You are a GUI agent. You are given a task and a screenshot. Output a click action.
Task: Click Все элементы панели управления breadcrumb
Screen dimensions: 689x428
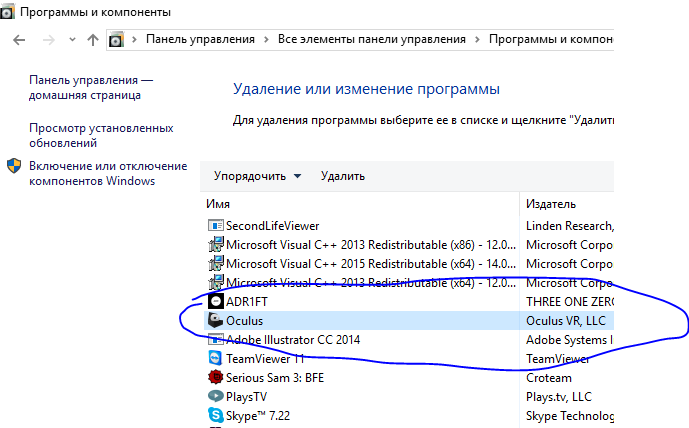tap(372, 39)
